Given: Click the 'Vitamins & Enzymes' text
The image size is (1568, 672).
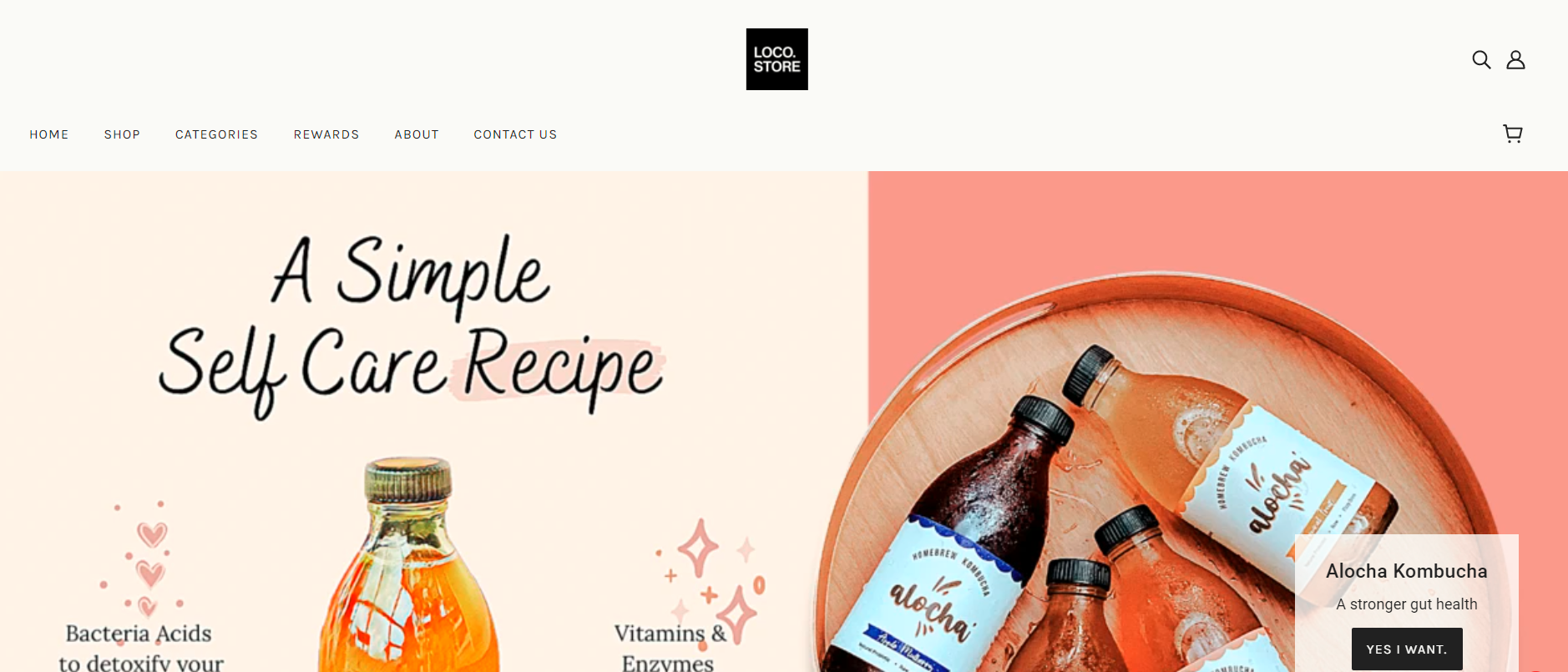Looking at the screenshot, I should pyautogui.click(x=670, y=648).
